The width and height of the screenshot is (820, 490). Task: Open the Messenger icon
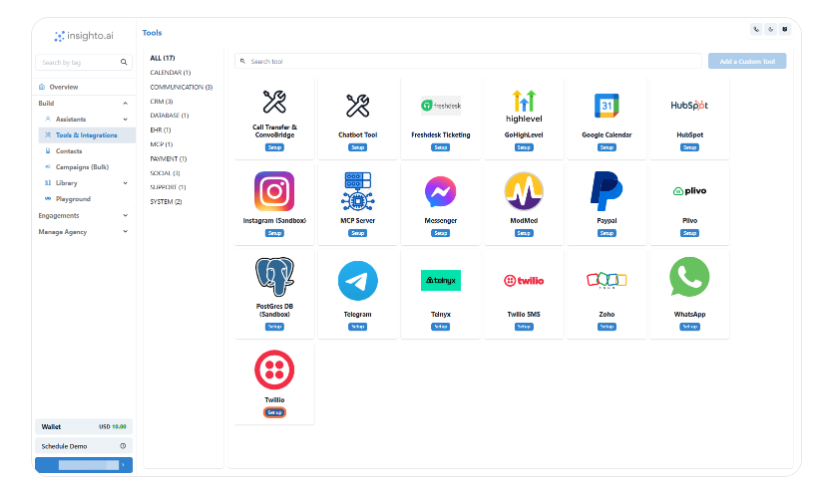(441, 191)
